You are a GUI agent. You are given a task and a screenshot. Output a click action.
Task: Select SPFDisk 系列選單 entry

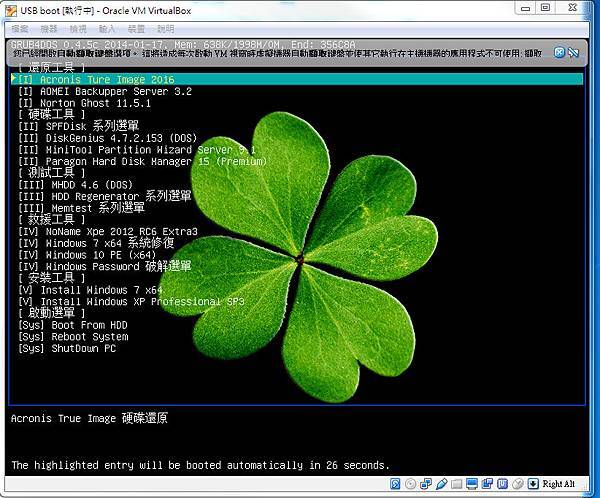(x=78, y=126)
